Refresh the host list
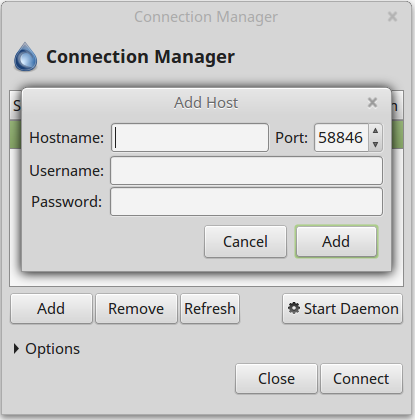 [x=210, y=308]
